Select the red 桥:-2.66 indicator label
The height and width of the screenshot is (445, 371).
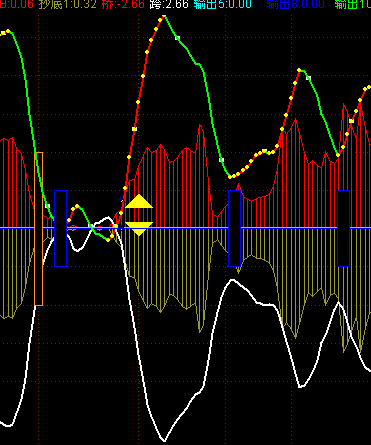[123, 4]
